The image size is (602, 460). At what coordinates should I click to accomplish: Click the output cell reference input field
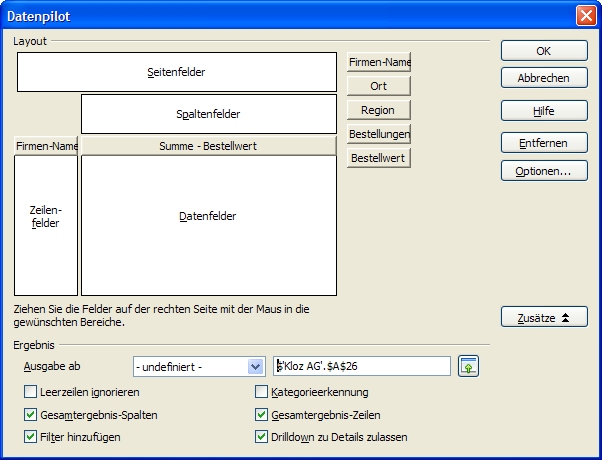click(364, 367)
